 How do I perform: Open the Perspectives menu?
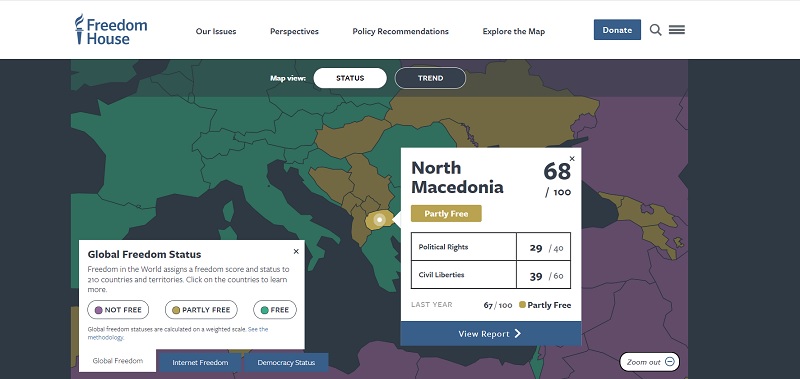[294, 31]
